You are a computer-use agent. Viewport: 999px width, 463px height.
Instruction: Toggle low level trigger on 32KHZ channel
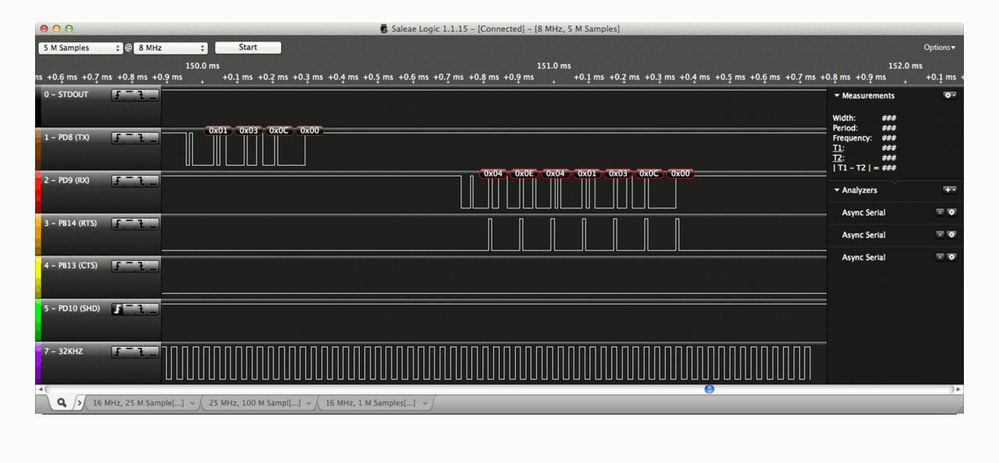pos(153,352)
